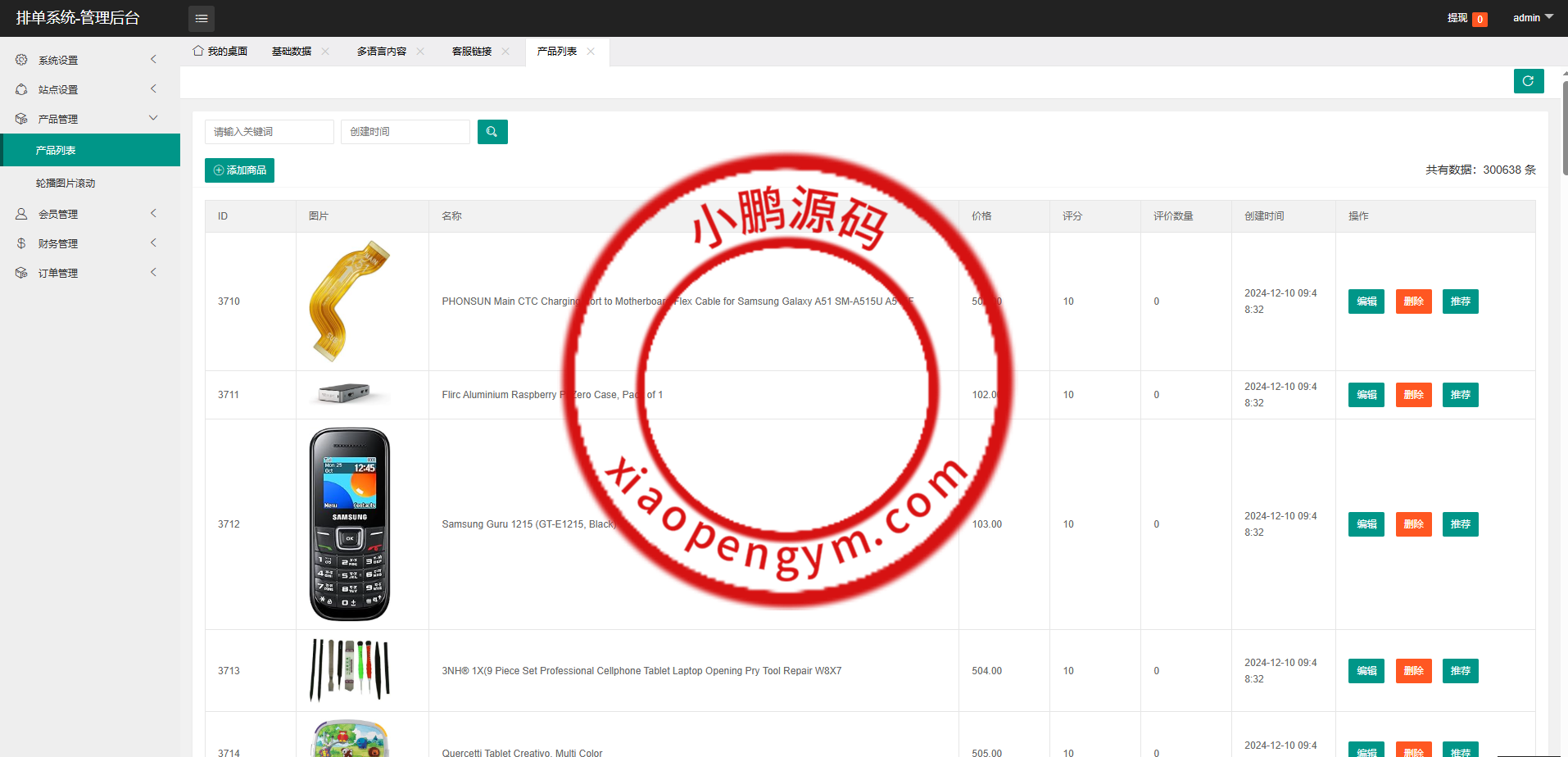The width and height of the screenshot is (1568, 757).
Task: Click the hamburger menu toggle icon
Action: (201, 18)
